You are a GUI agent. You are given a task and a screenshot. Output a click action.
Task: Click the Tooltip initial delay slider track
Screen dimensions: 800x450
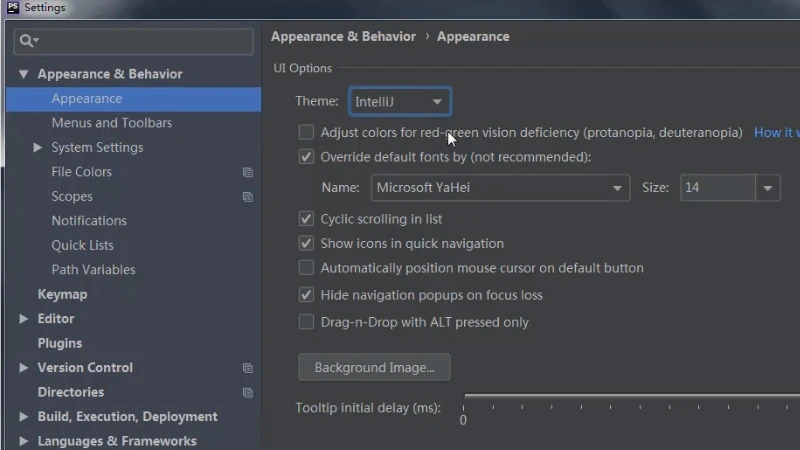(632, 395)
